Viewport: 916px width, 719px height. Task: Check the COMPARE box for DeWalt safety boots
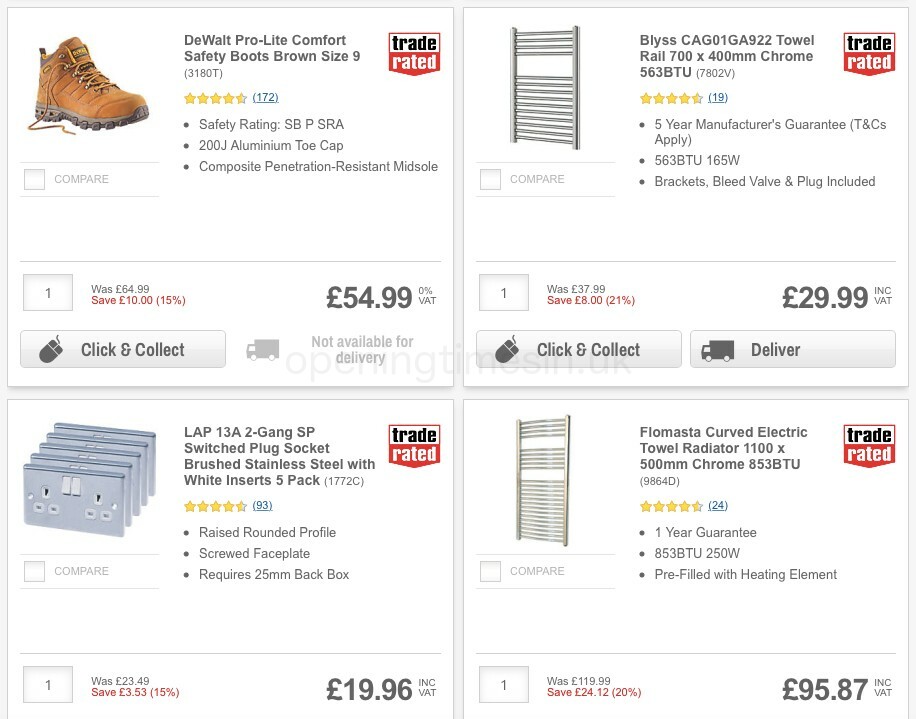tap(34, 179)
